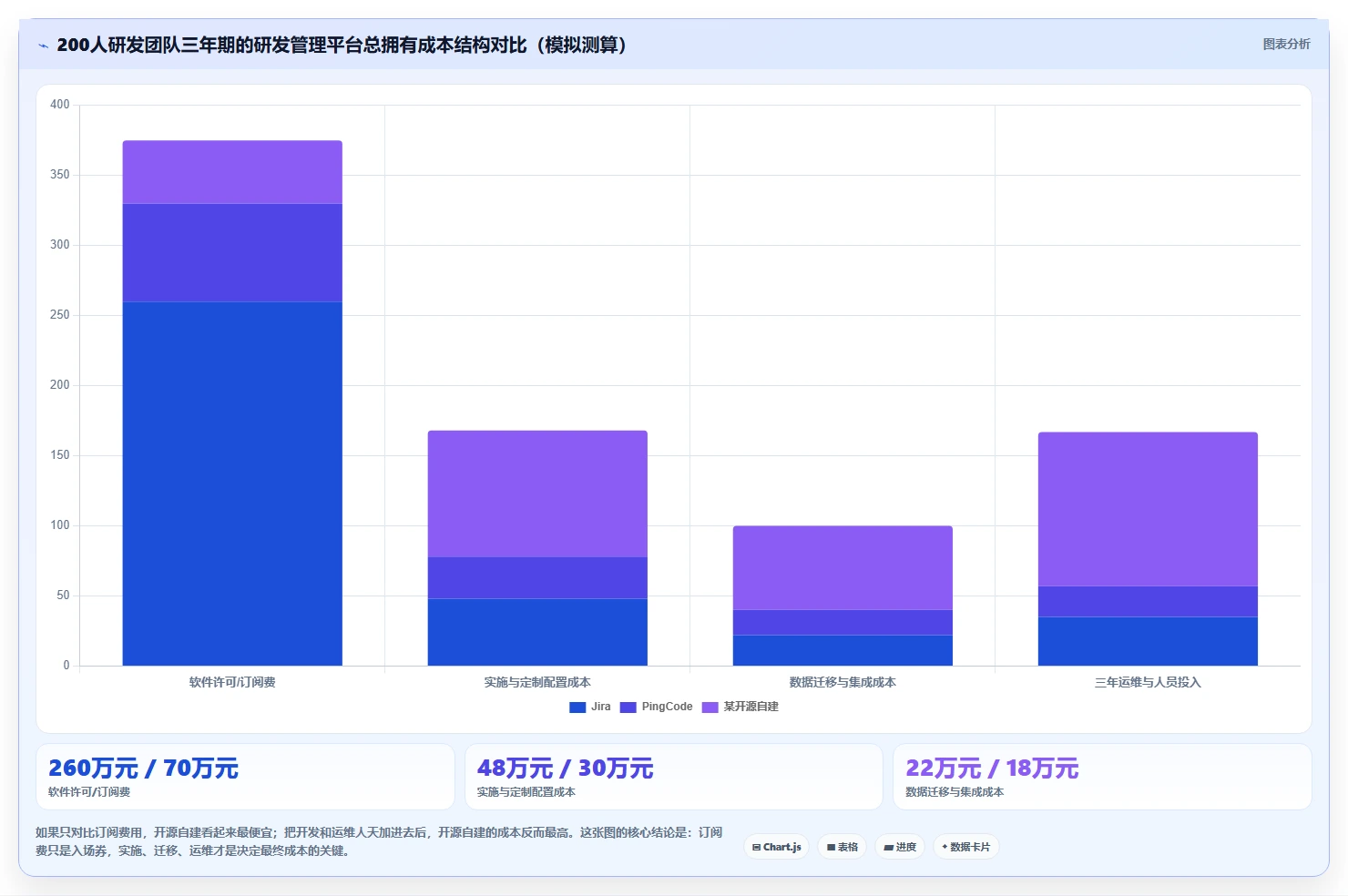1348x896 pixels.
Task: Toggle PingCode legend color box
Action: pyautogui.click(x=628, y=707)
